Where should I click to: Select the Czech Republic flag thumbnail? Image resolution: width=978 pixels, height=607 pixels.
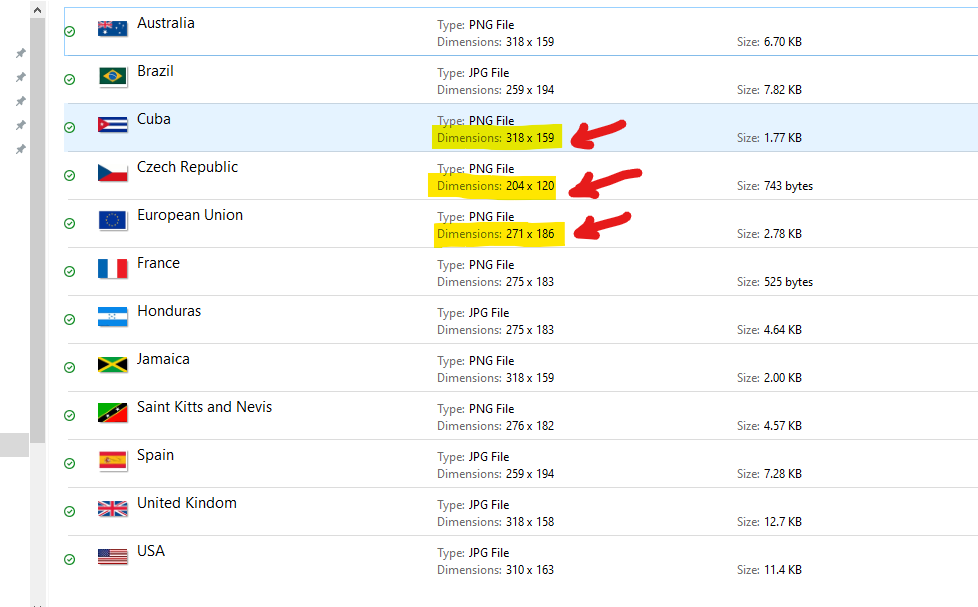tap(113, 172)
